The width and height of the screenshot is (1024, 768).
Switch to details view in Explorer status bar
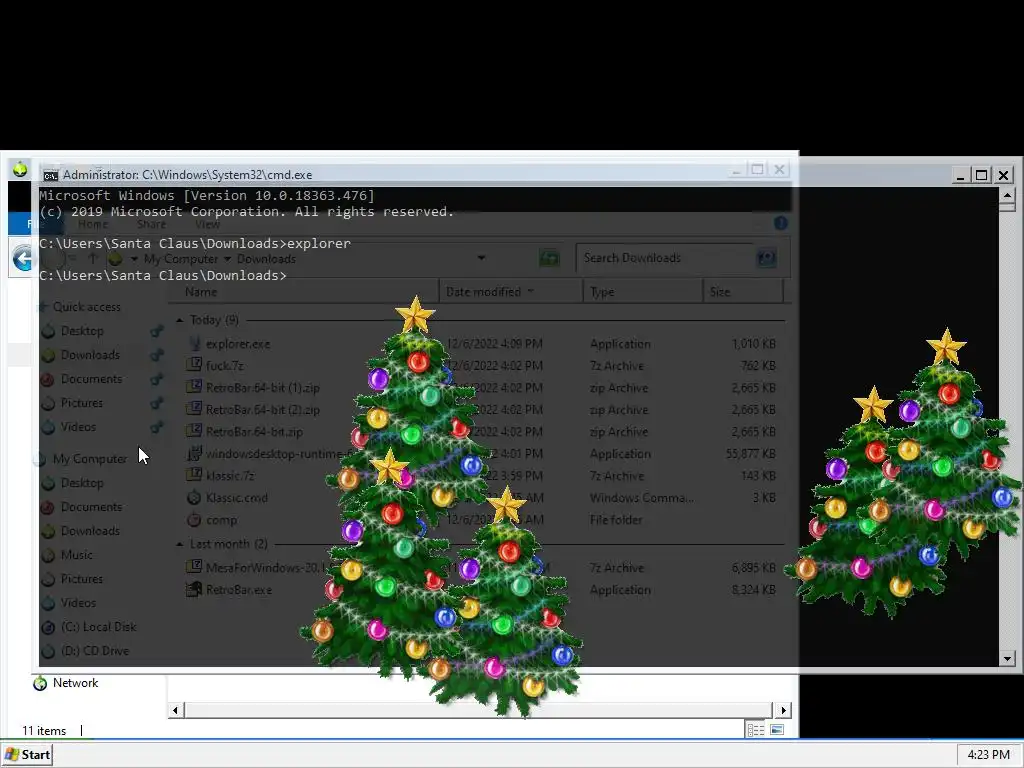(x=756, y=730)
